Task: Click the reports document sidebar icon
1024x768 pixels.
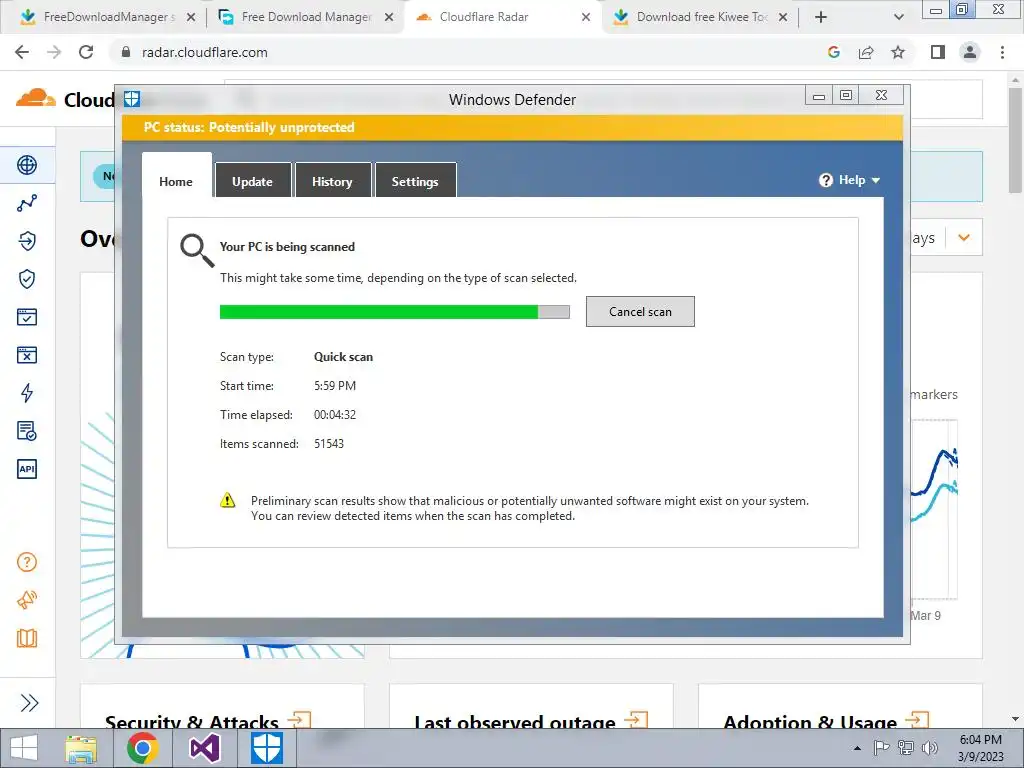Action: (x=27, y=431)
